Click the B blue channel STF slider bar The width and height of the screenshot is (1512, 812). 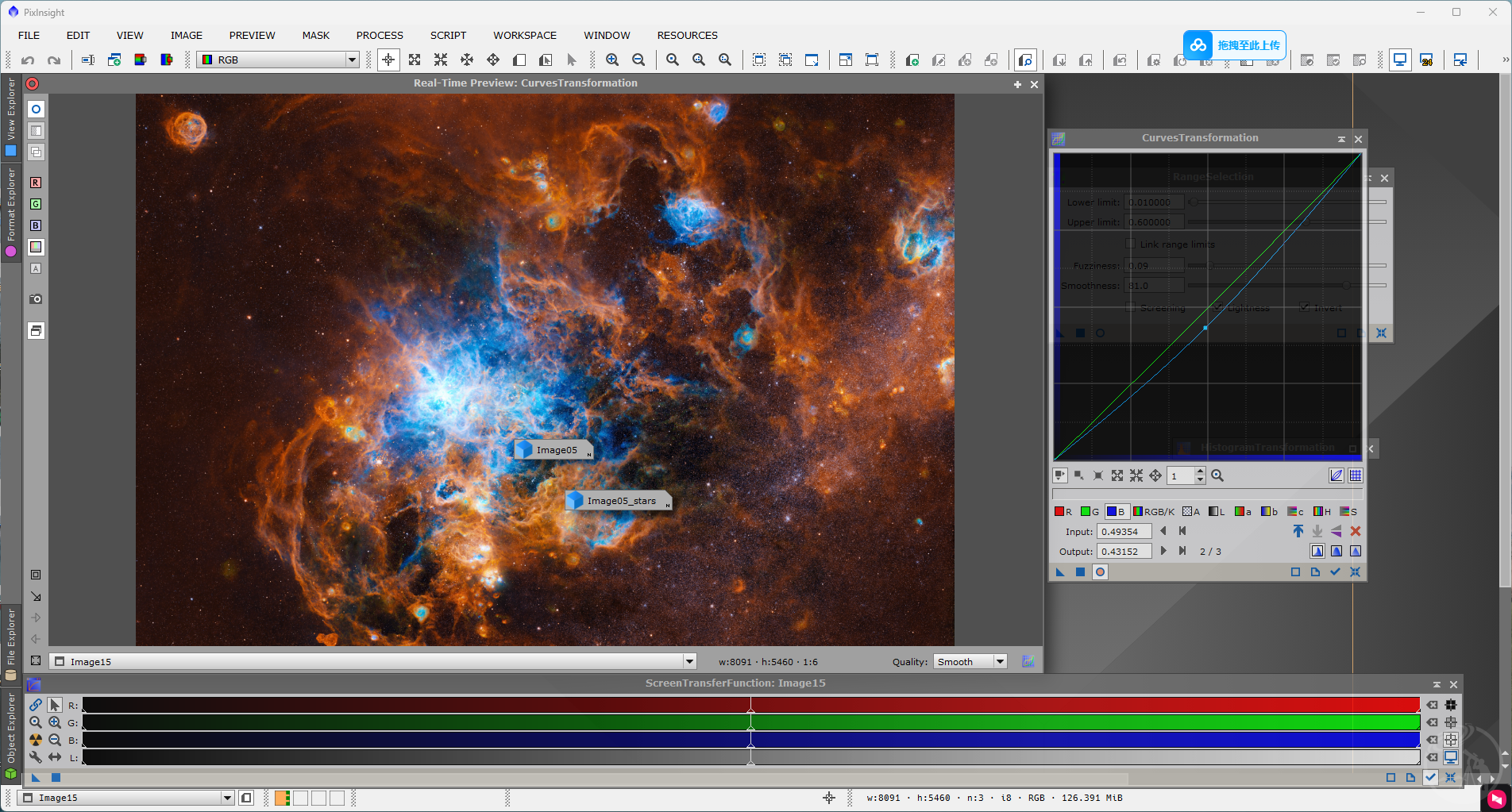[750, 740]
